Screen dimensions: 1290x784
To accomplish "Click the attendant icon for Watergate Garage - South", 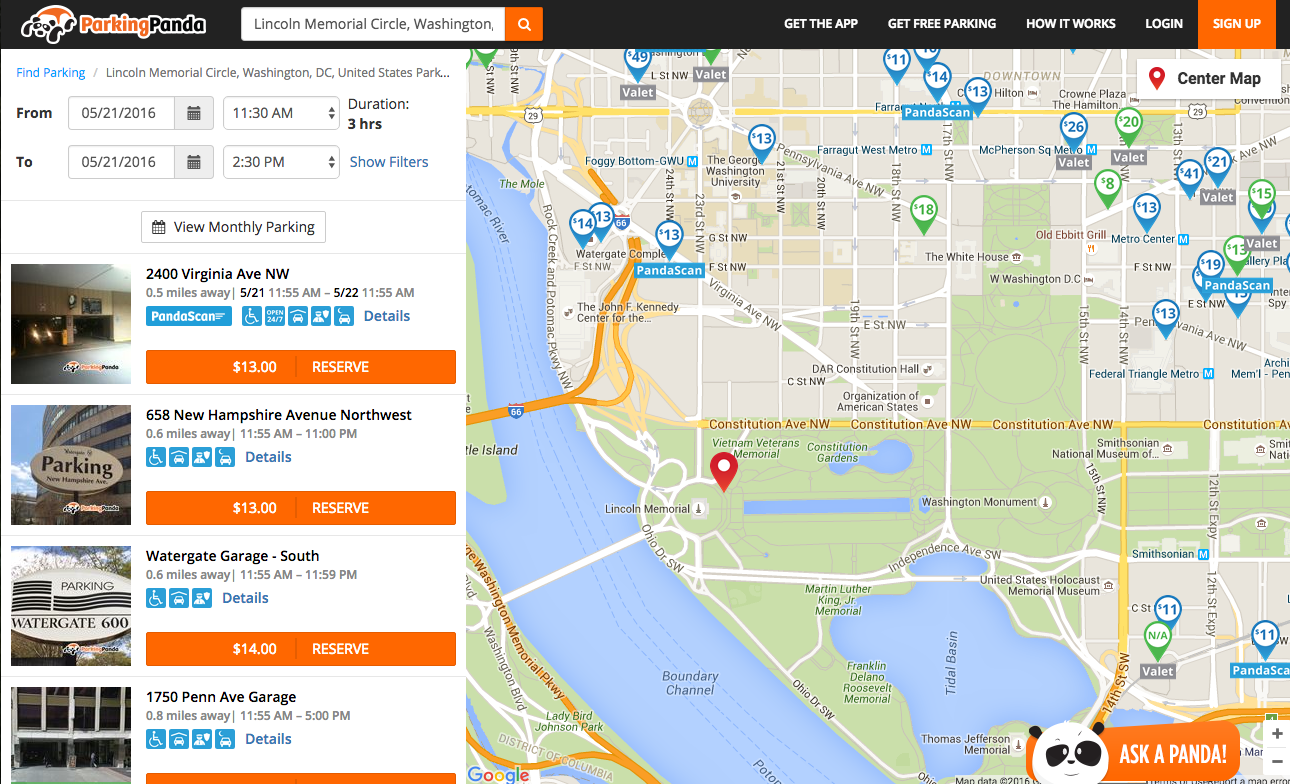I will 202,598.
